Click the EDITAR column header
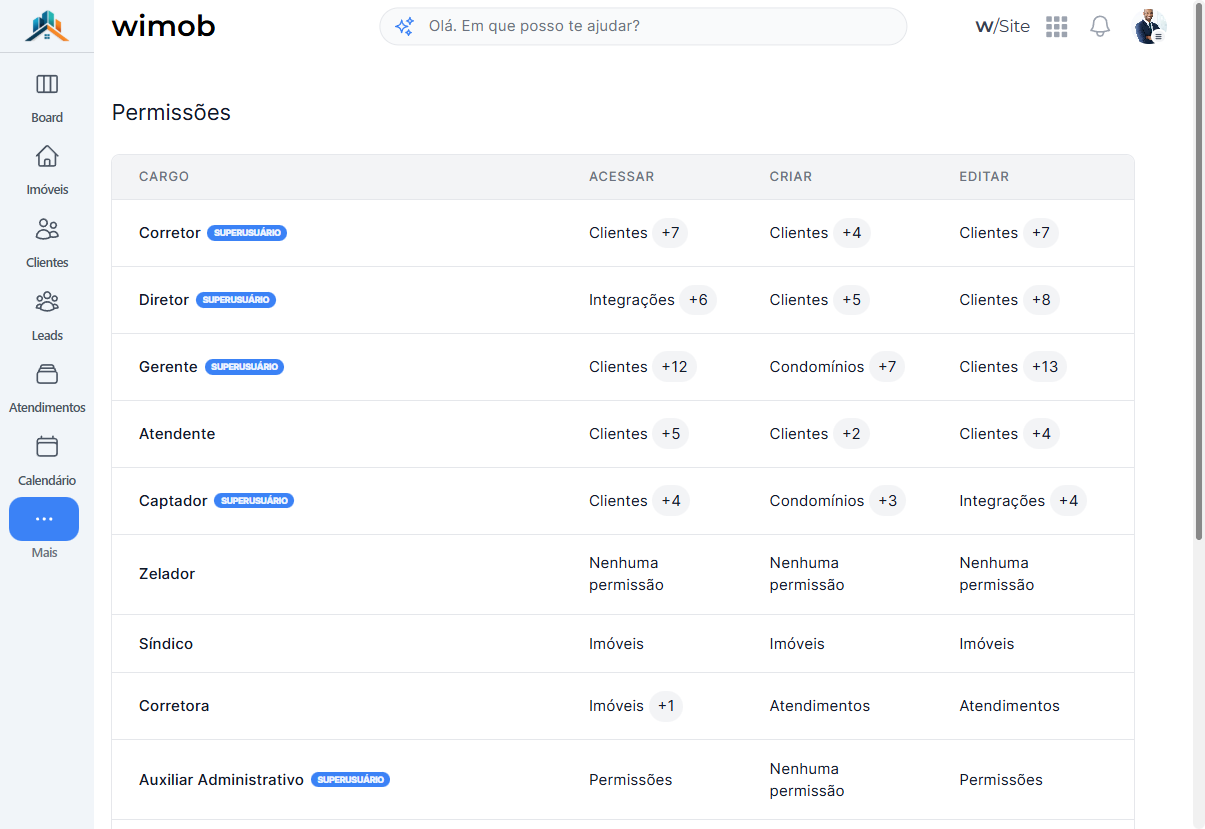 pos(984,177)
